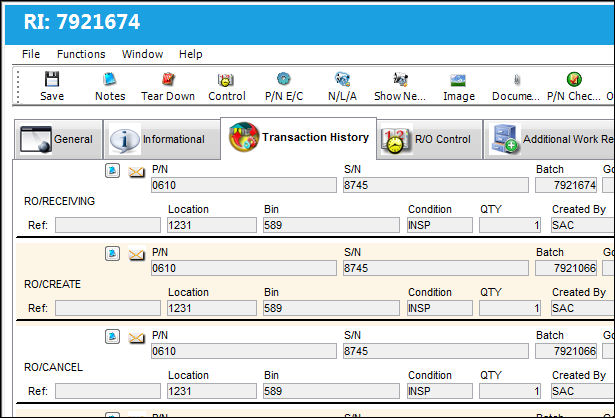Open the Window menu
The image size is (615, 418).
142,54
